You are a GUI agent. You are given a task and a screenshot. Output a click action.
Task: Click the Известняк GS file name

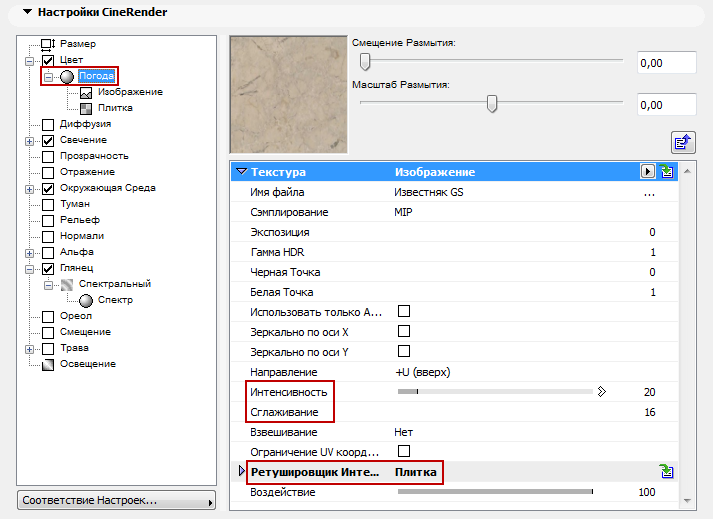point(428,192)
